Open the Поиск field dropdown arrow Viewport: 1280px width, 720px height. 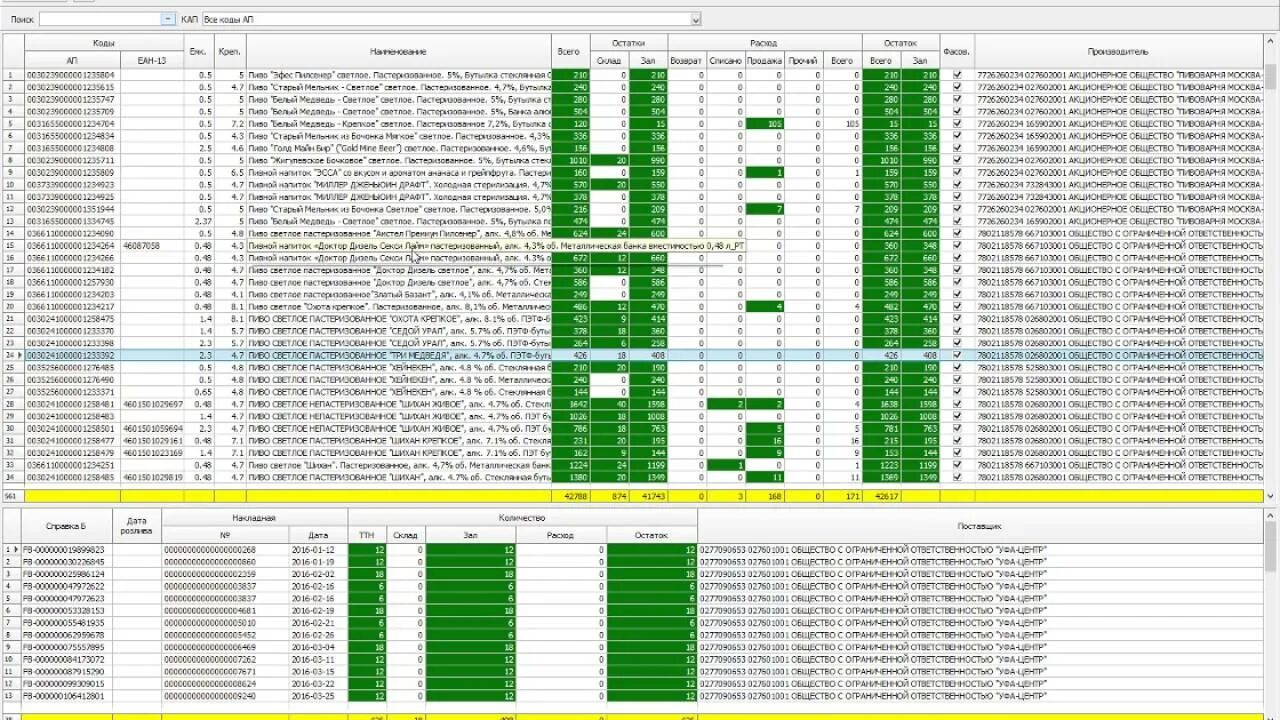[x=167, y=19]
